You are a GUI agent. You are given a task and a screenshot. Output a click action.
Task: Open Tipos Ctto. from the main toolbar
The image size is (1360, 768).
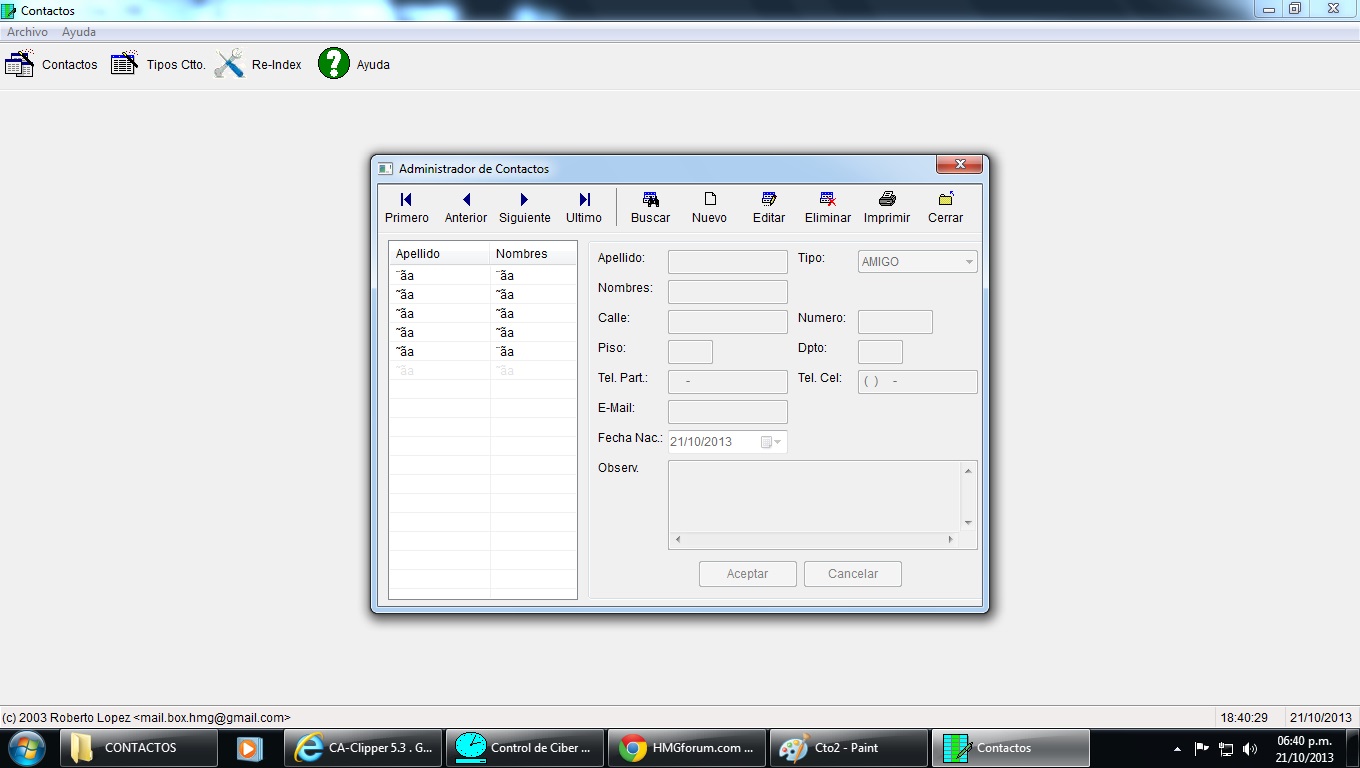158,64
